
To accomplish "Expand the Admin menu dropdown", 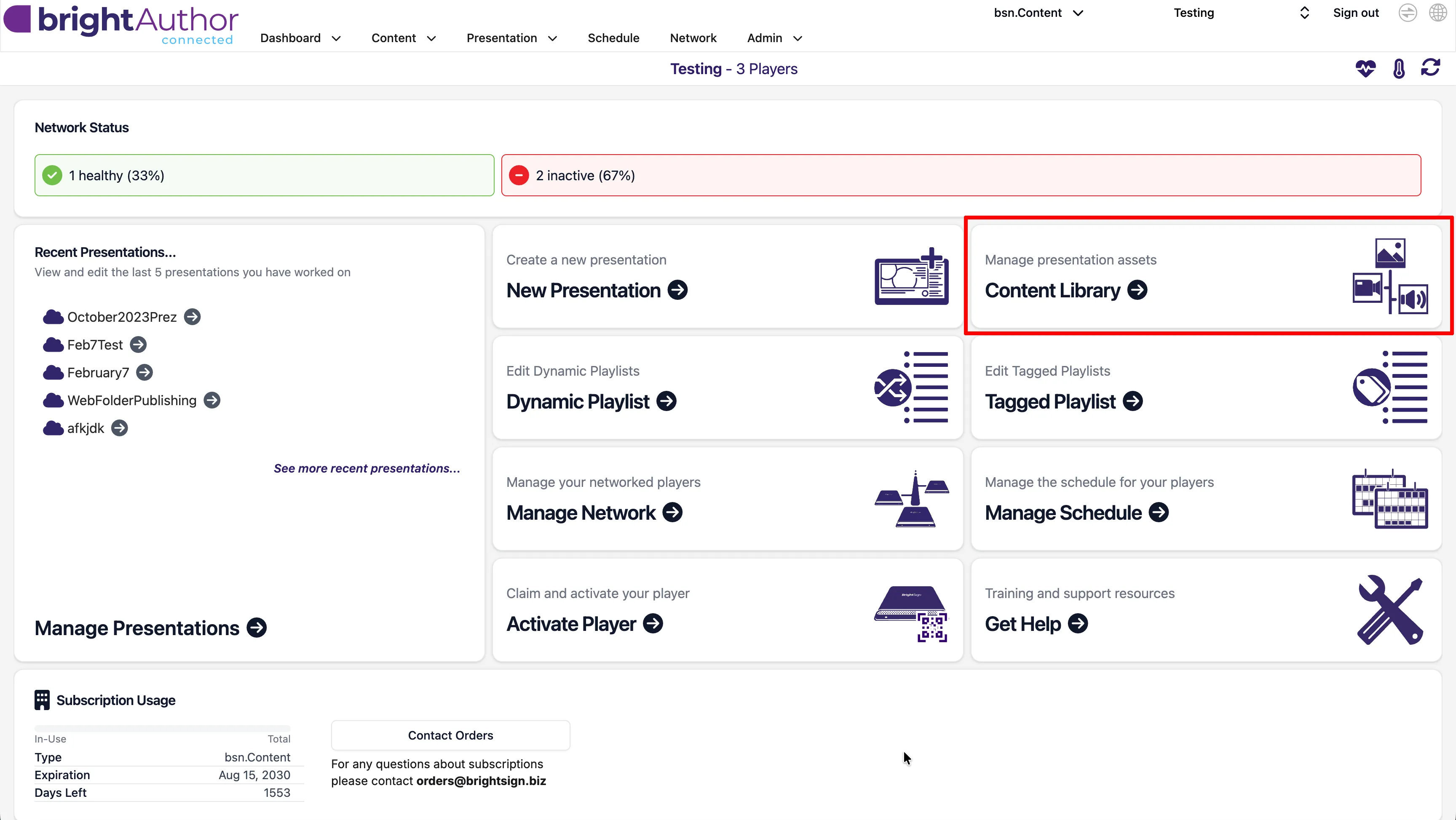I will [775, 38].
